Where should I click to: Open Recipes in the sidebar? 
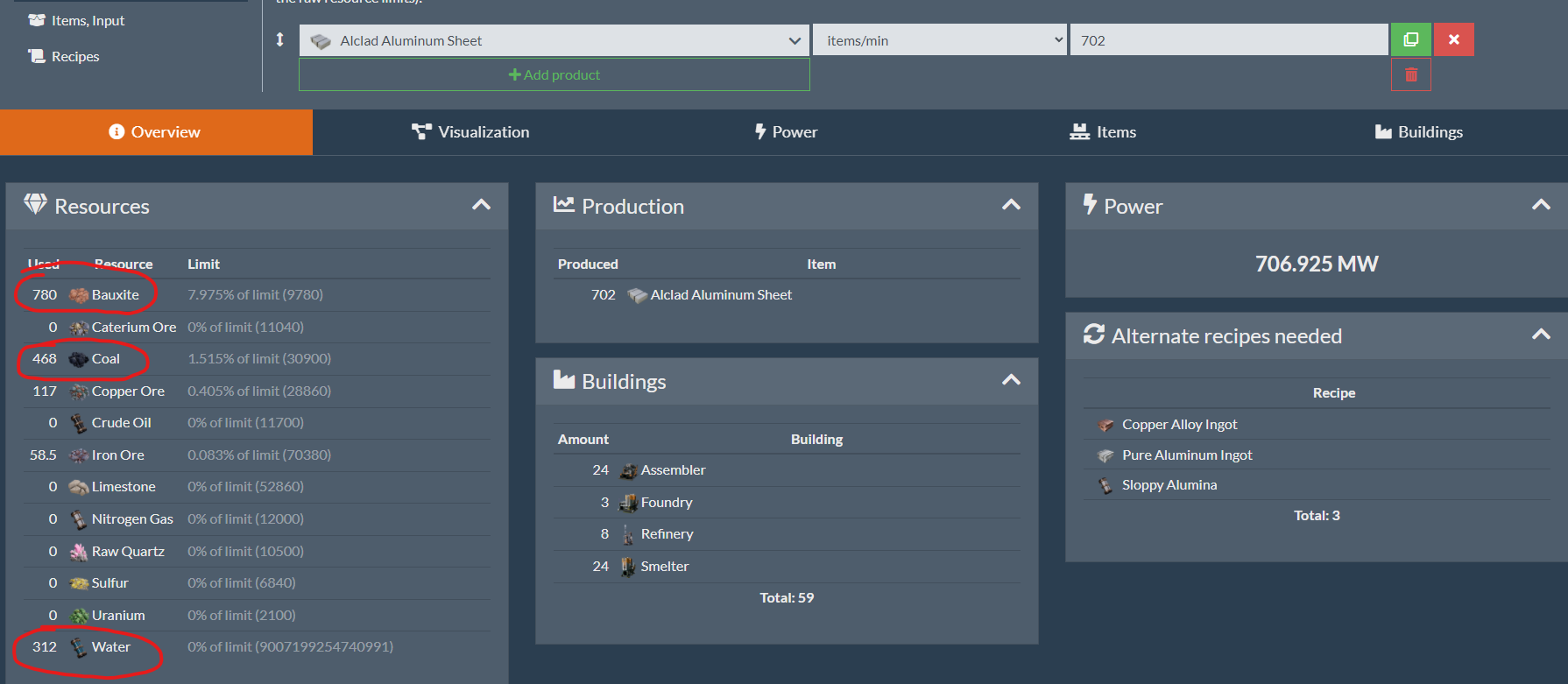pos(64,56)
